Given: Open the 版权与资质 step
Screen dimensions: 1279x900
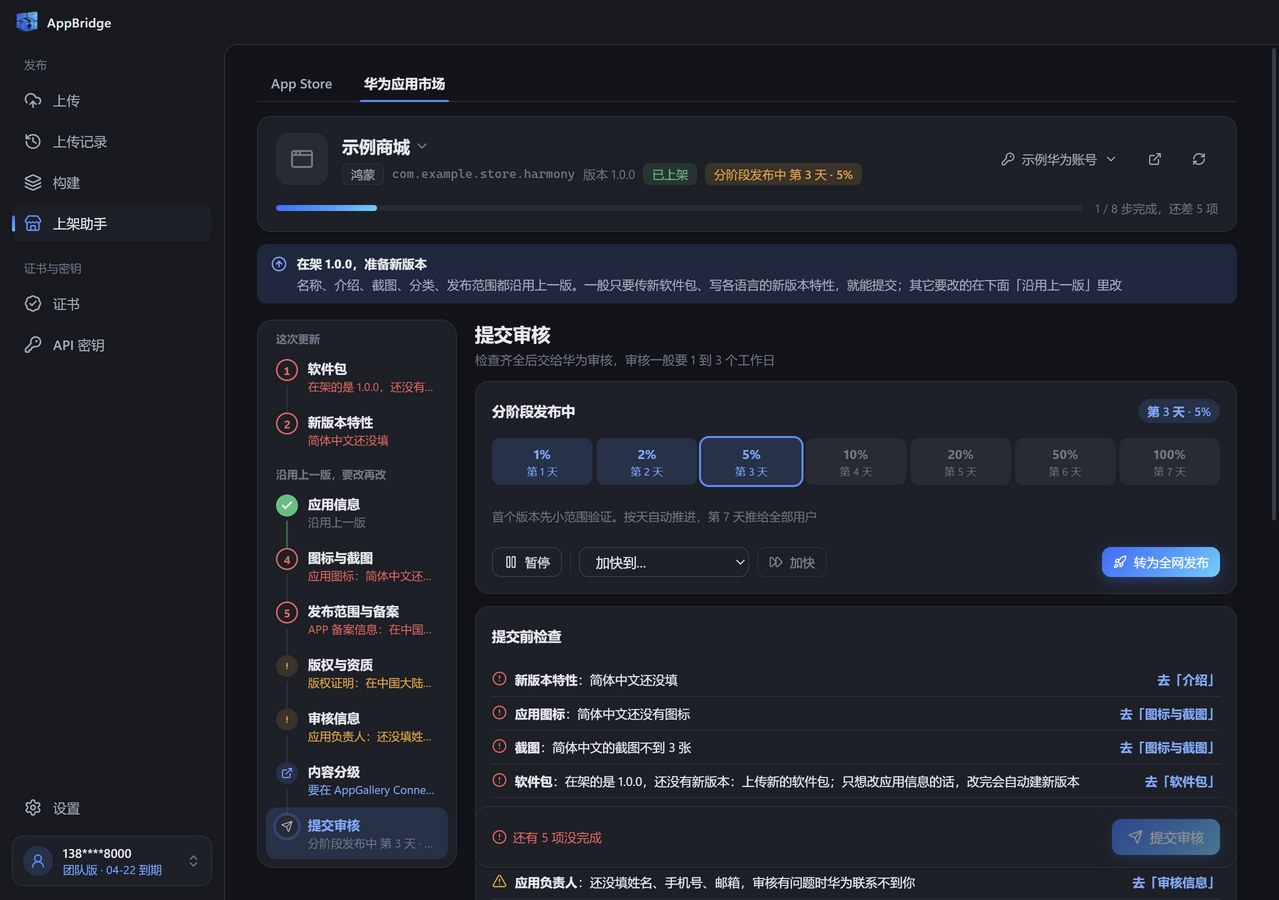Looking at the screenshot, I should click(357, 673).
